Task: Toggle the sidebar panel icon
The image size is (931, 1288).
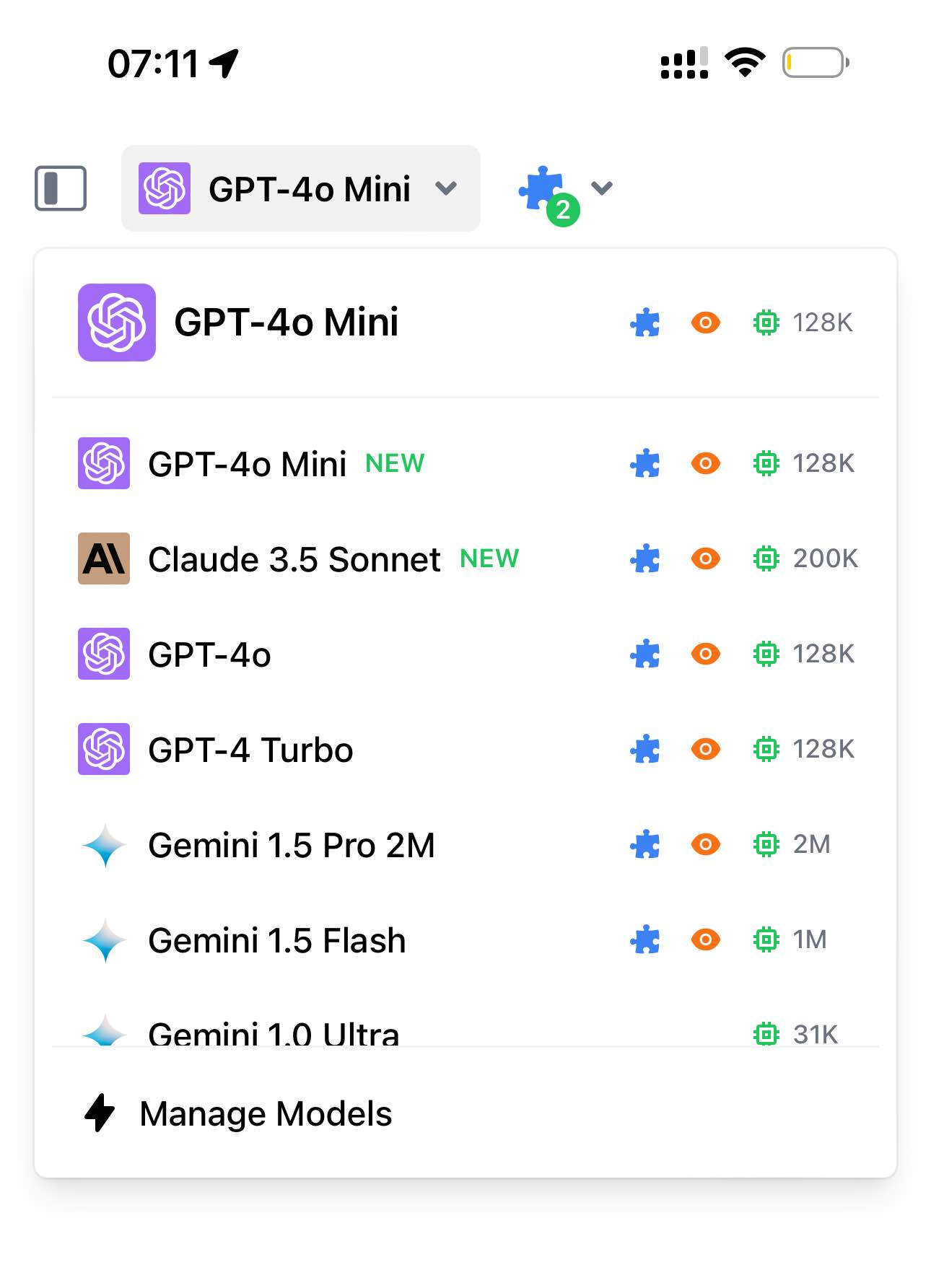Action: coord(61,188)
